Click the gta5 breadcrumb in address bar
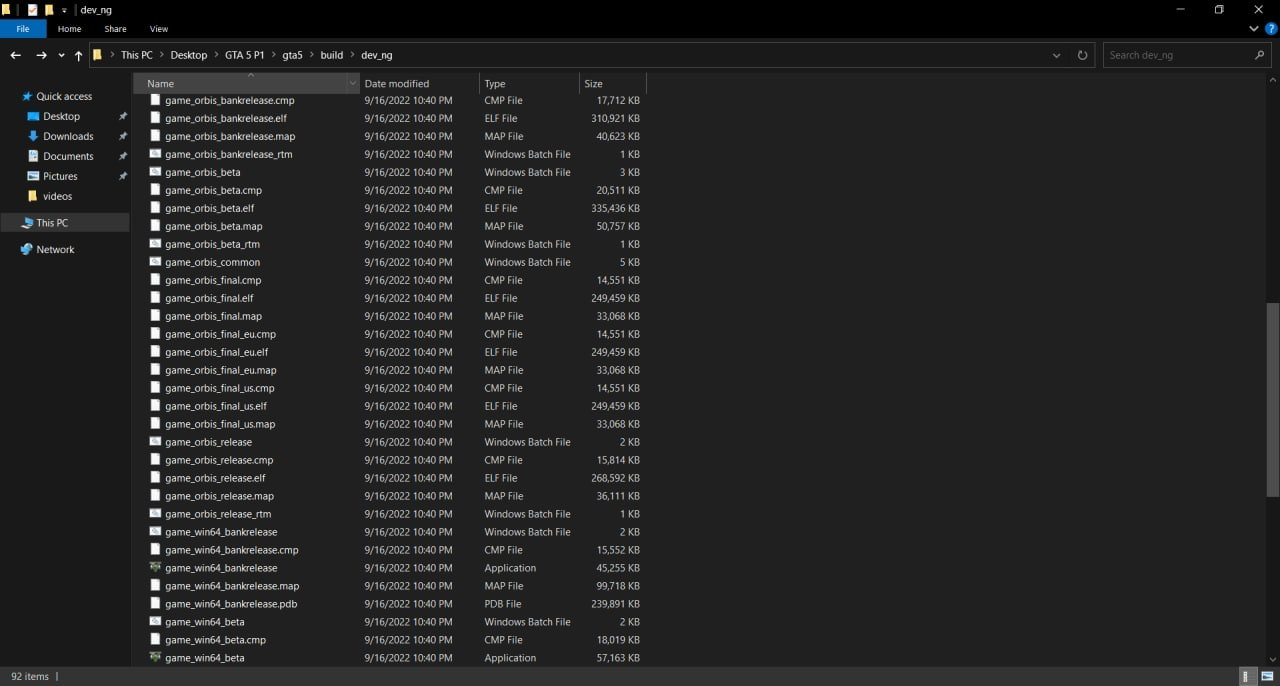The width and height of the screenshot is (1280, 686). pyautogui.click(x=292, y=56)
